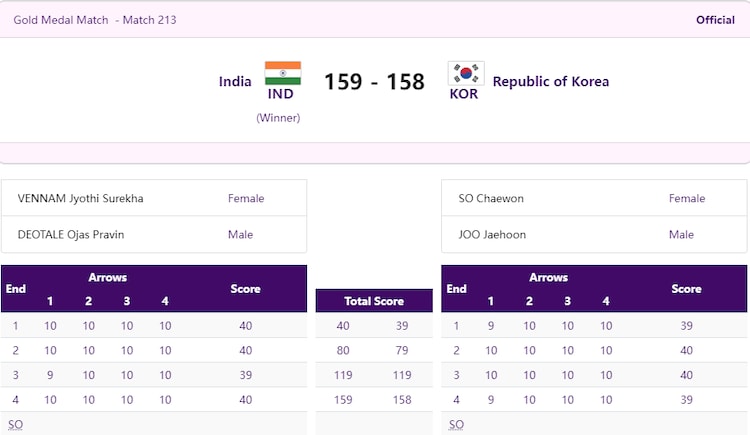Click End header in India's table
This screenshot has height=435, width=750.
tap(16, 289)
